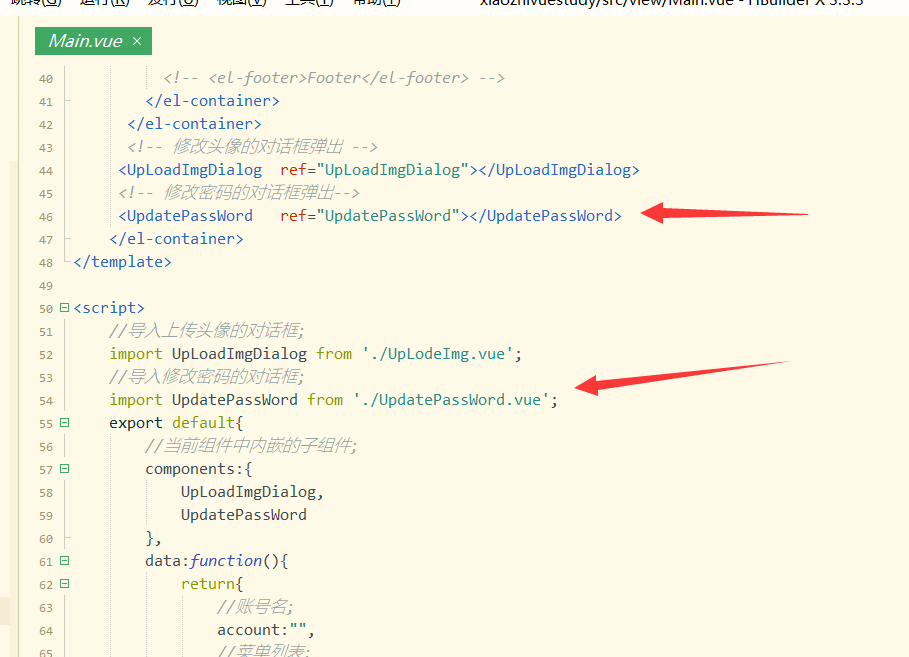909x657 pixels.
Task: Click the opening UpLoadImgDialog tag on line 44
Action: (x=190, y=170)
